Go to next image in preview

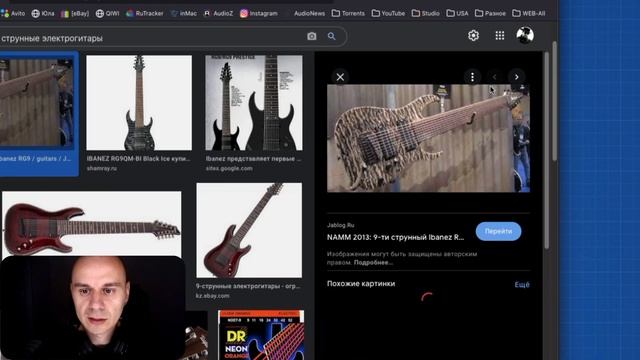pos(516,77)
